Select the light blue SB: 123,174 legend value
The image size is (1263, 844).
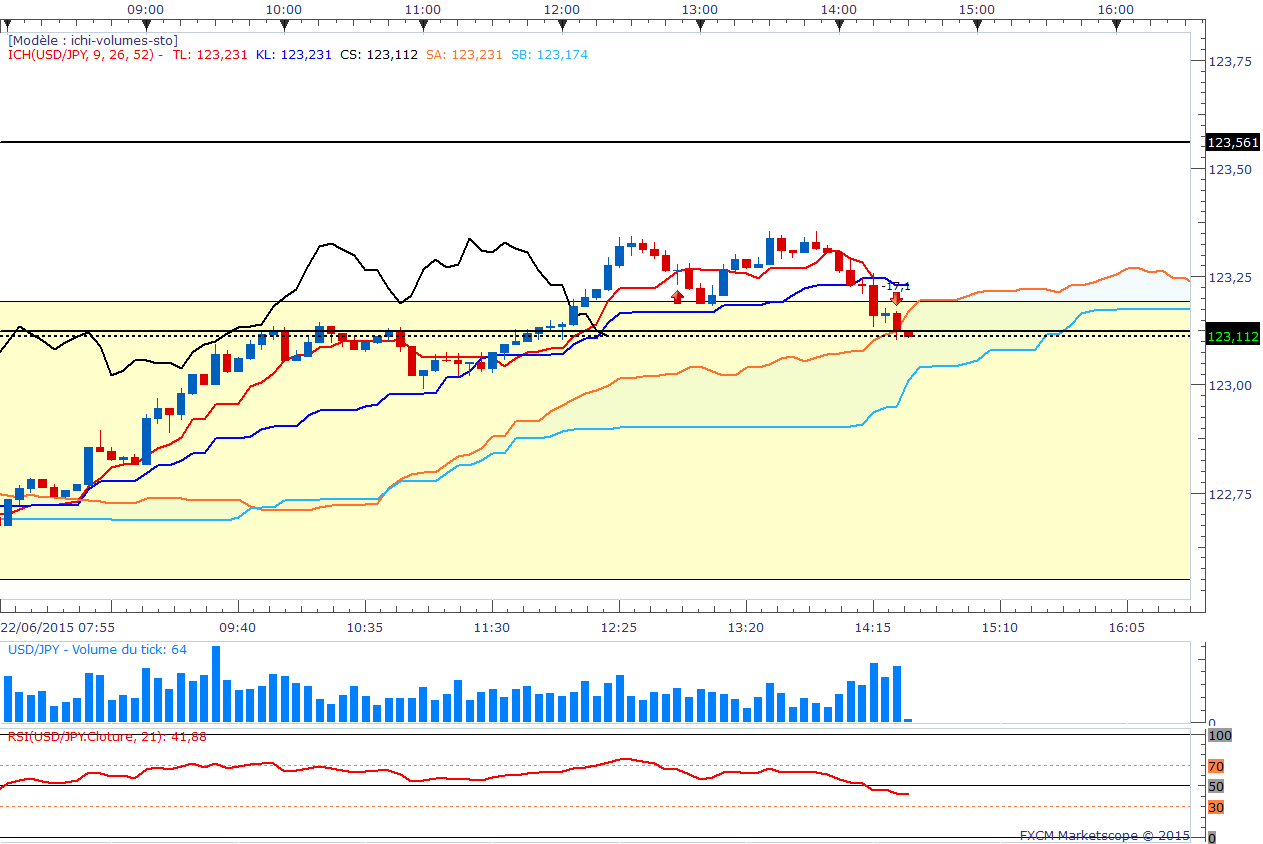(549, 55)
